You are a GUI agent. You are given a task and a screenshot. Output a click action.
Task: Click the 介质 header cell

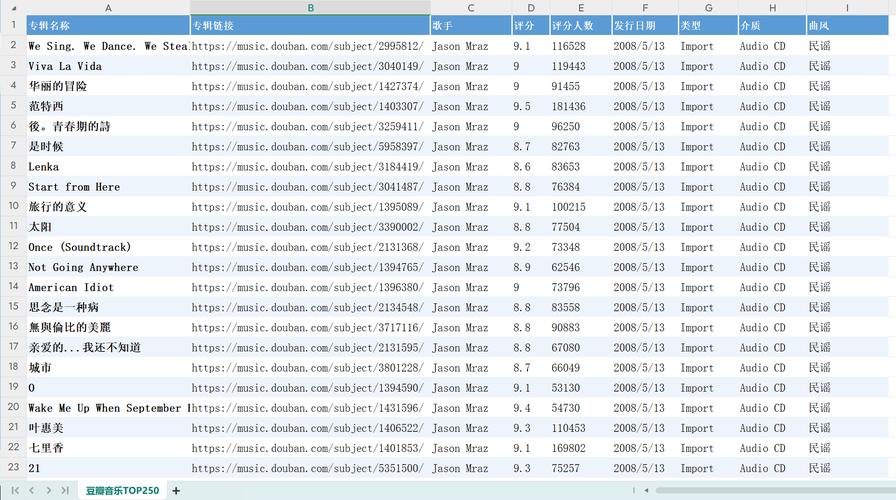click(x=772, y=26)
